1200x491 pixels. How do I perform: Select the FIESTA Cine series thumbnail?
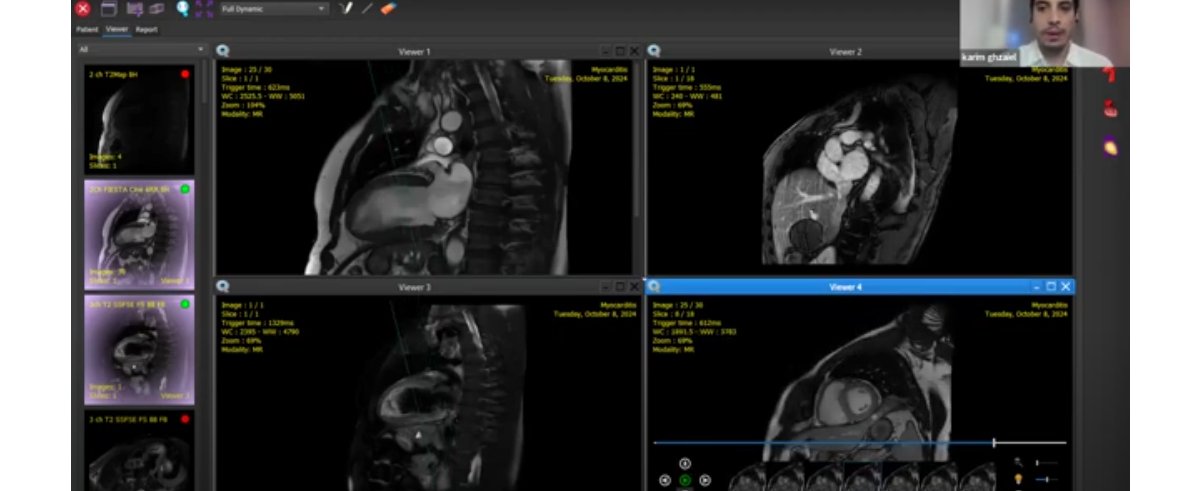coord(139,235)
